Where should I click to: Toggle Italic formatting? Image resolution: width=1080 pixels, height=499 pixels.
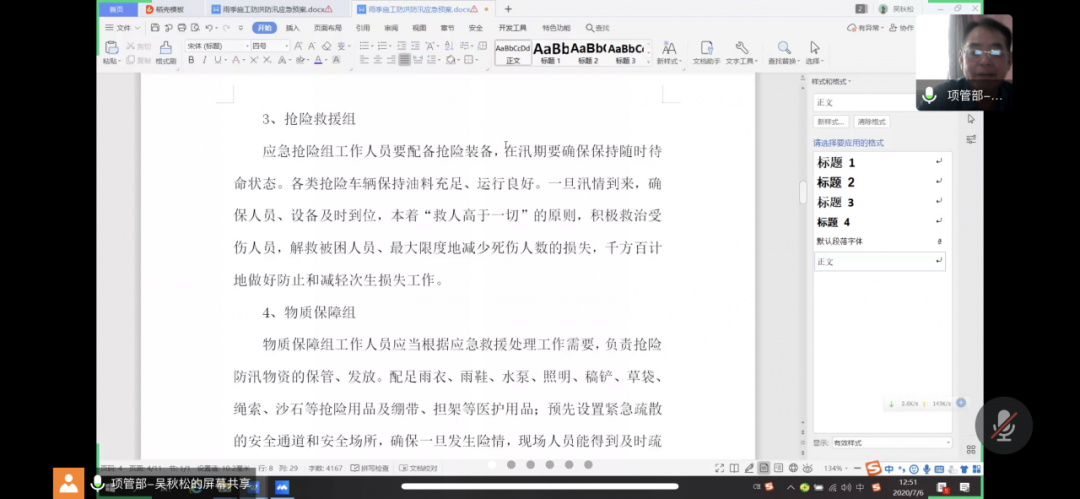click(205, 60)
